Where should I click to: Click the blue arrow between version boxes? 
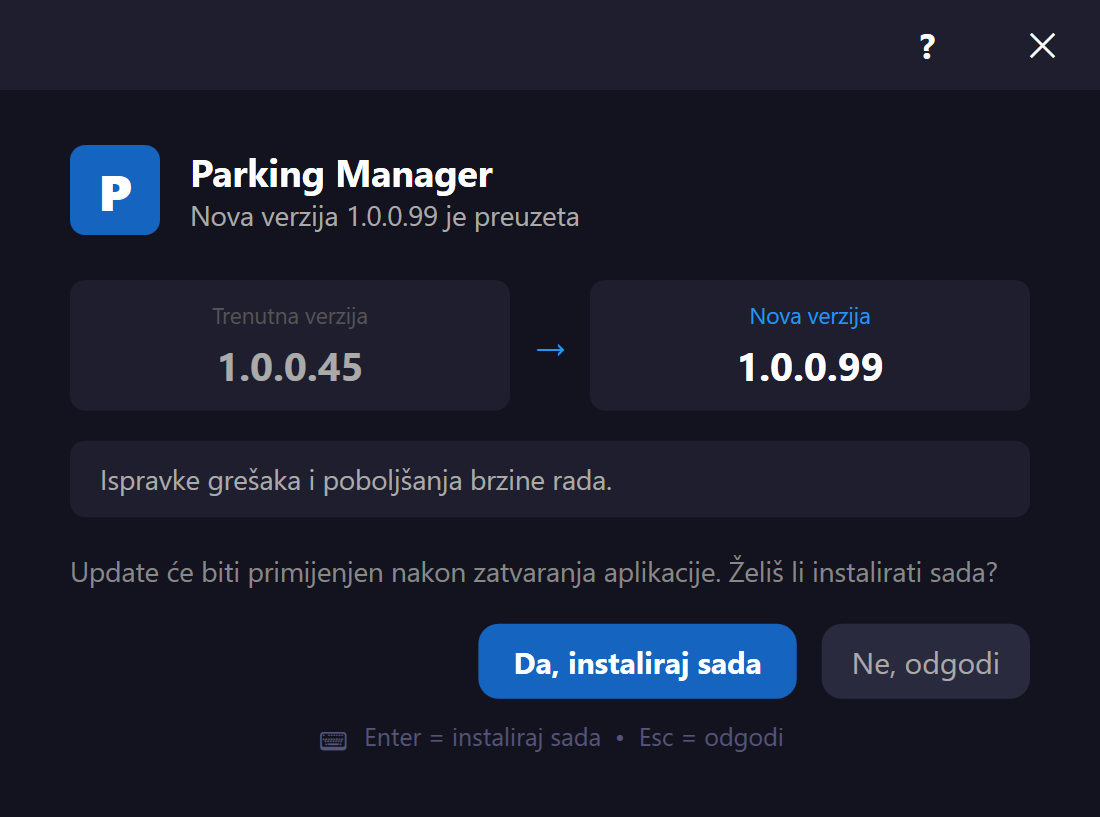pos(550,349)
